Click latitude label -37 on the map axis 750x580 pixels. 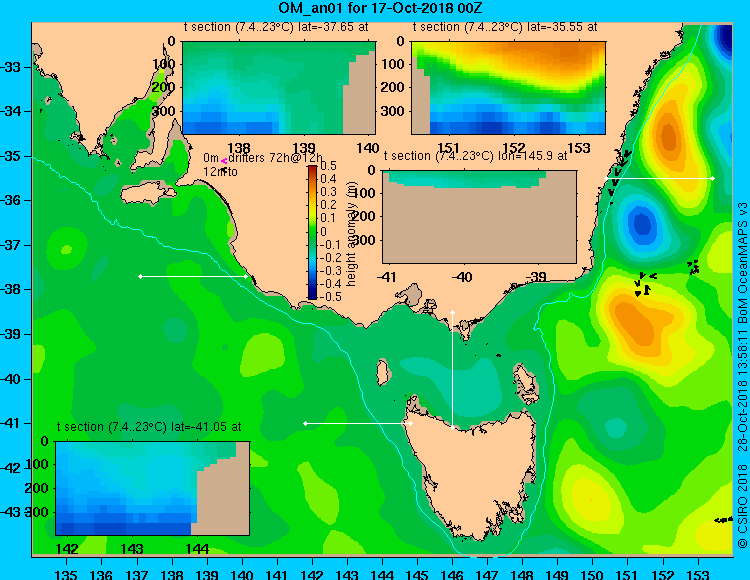[11, 245]
